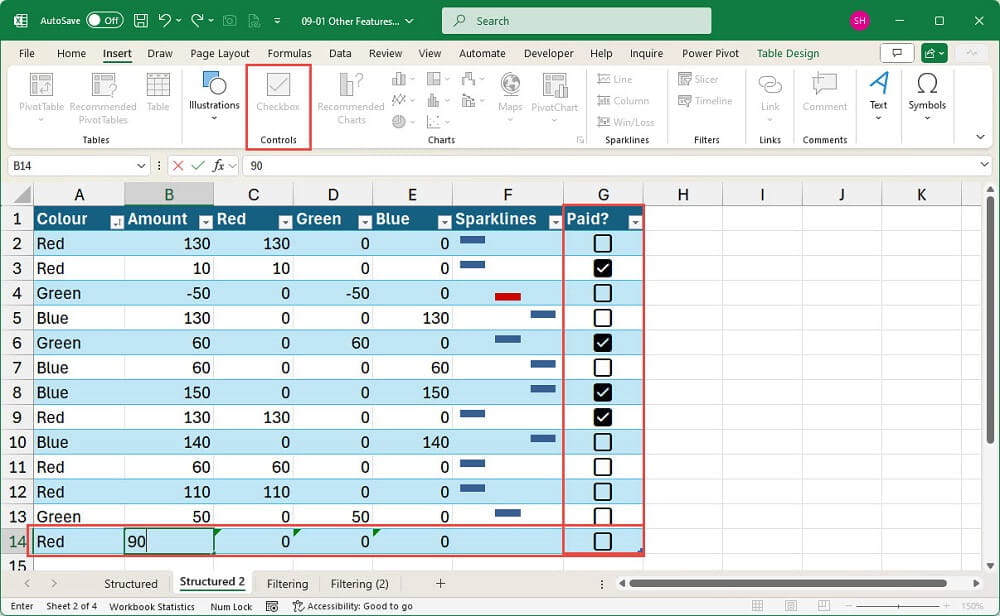Click the Insert Function fx icon

pos(218,166)
